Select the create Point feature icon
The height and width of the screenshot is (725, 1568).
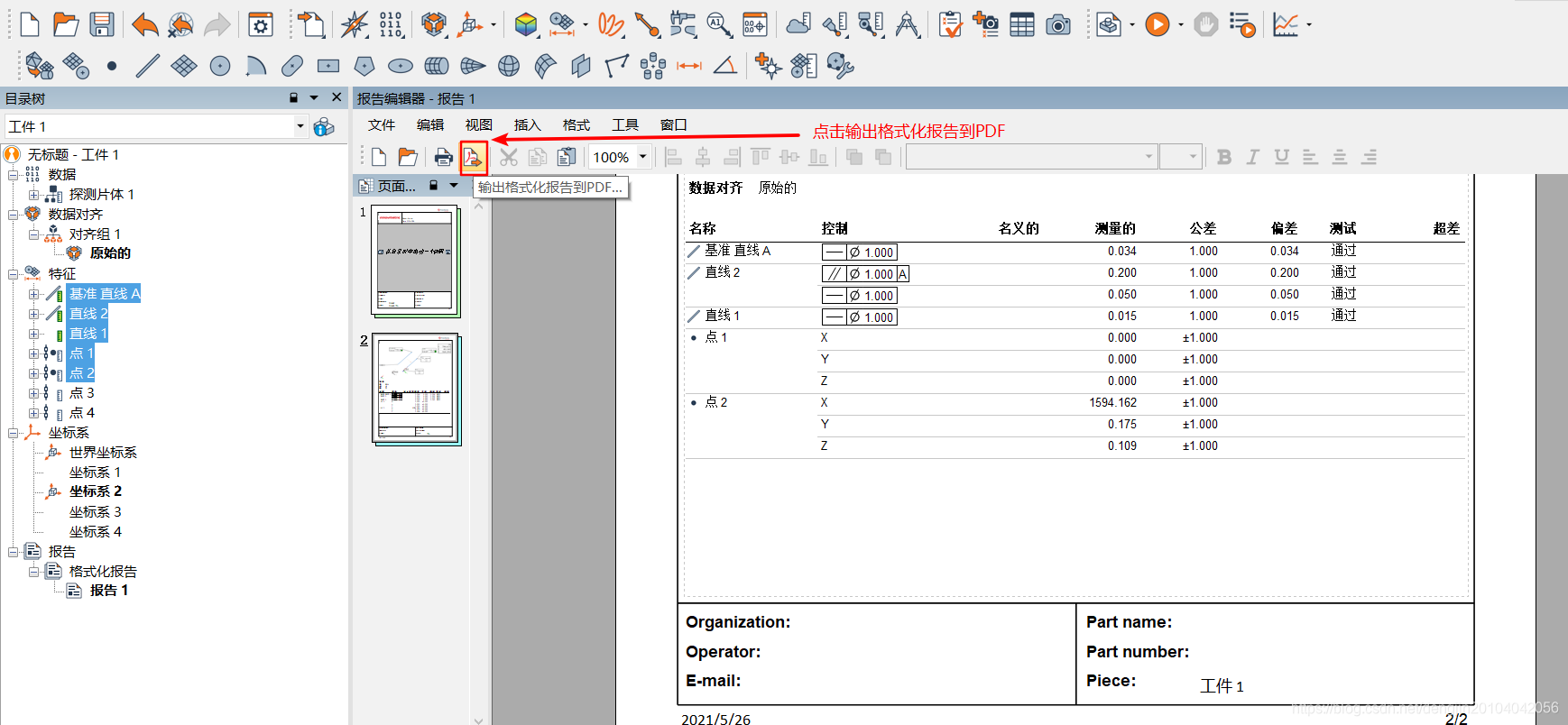[112, 66]
